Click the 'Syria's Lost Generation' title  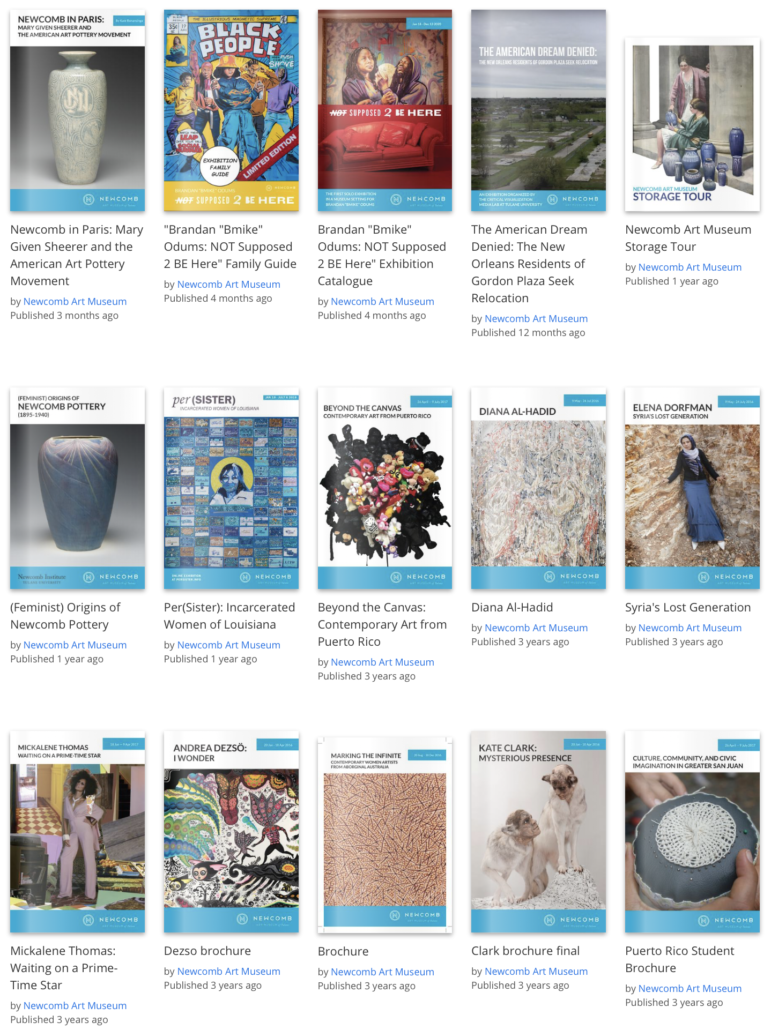point(688,608)
